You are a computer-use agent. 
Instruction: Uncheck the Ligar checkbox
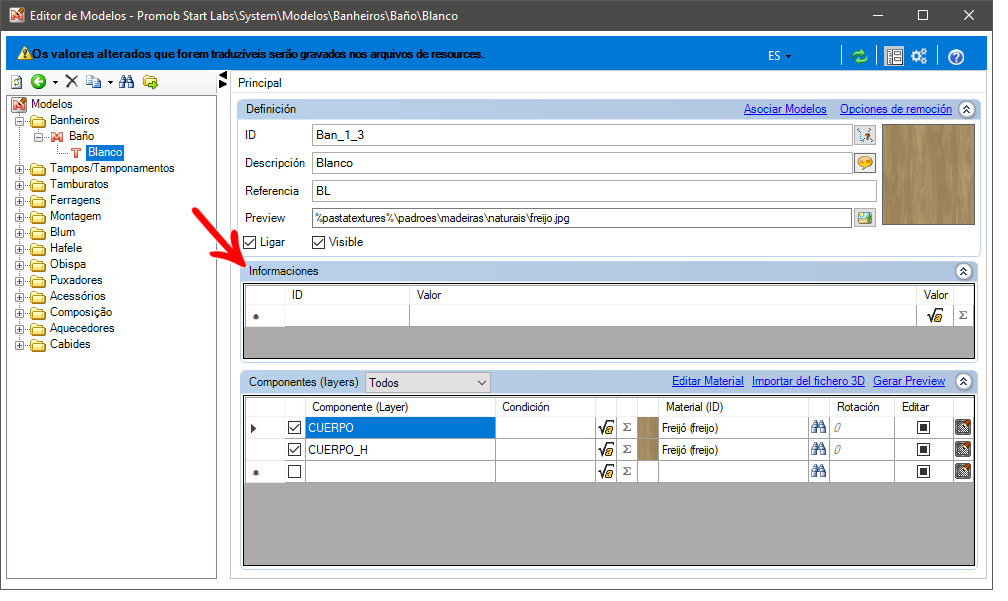point(250,242)
